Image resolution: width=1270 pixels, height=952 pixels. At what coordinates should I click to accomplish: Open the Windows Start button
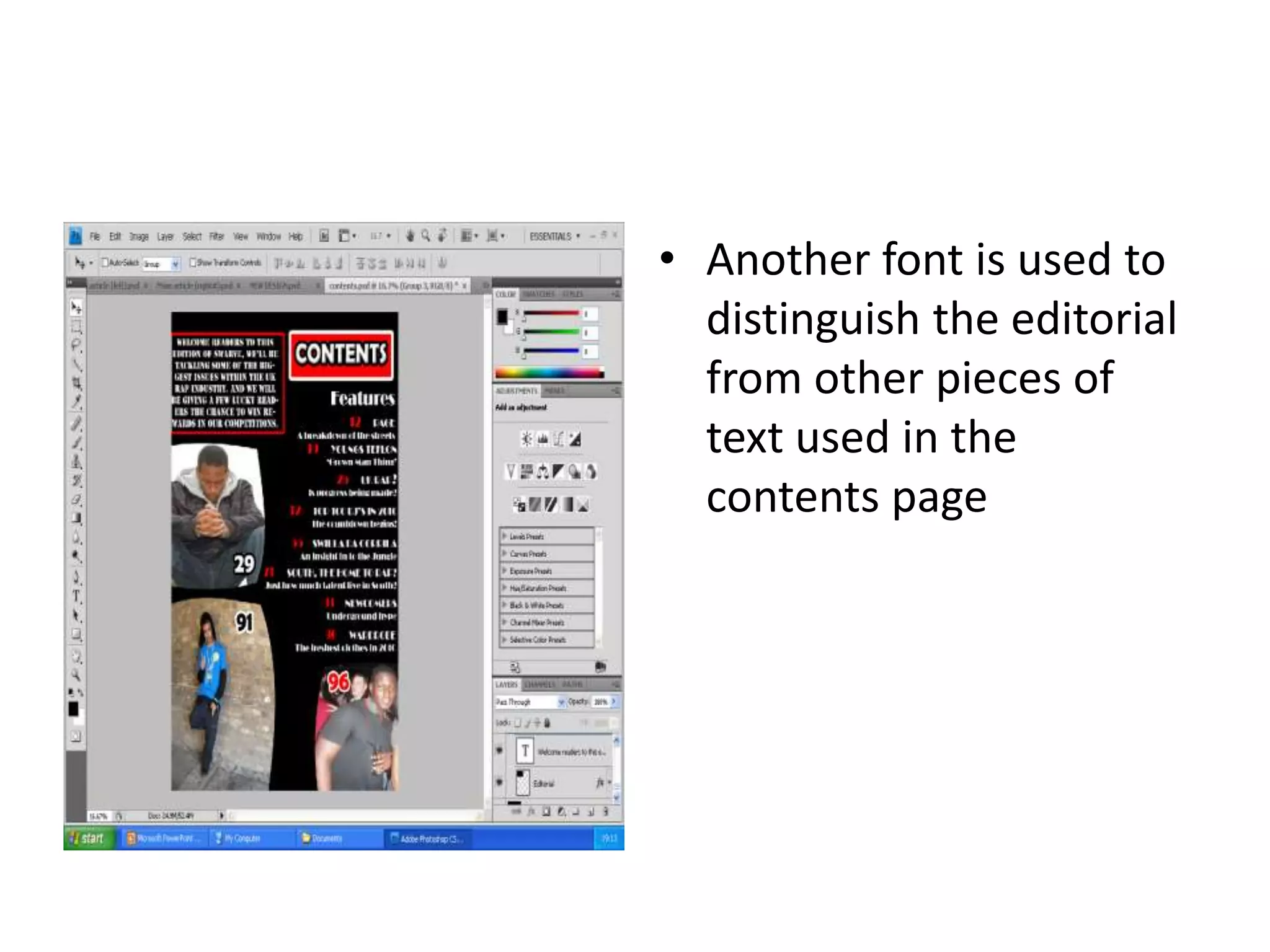pyautogui.click(x=89, y=838)
